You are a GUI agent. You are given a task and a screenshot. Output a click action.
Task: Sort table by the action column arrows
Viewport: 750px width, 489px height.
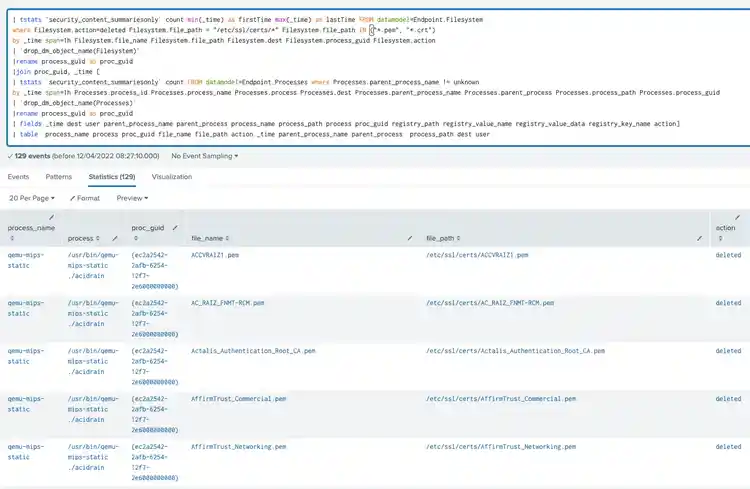pos(719,239)
